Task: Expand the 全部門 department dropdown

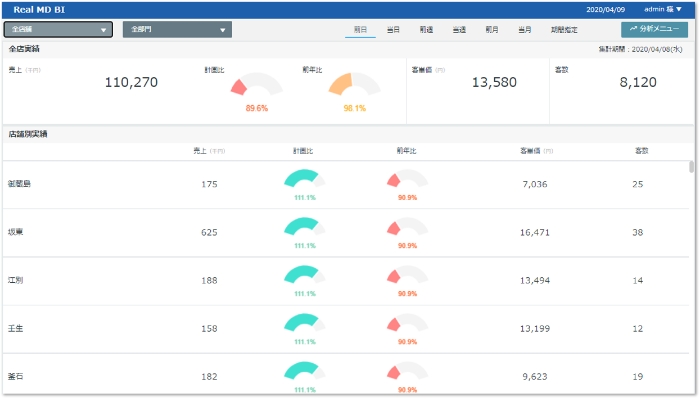Action: coord(177,29)
